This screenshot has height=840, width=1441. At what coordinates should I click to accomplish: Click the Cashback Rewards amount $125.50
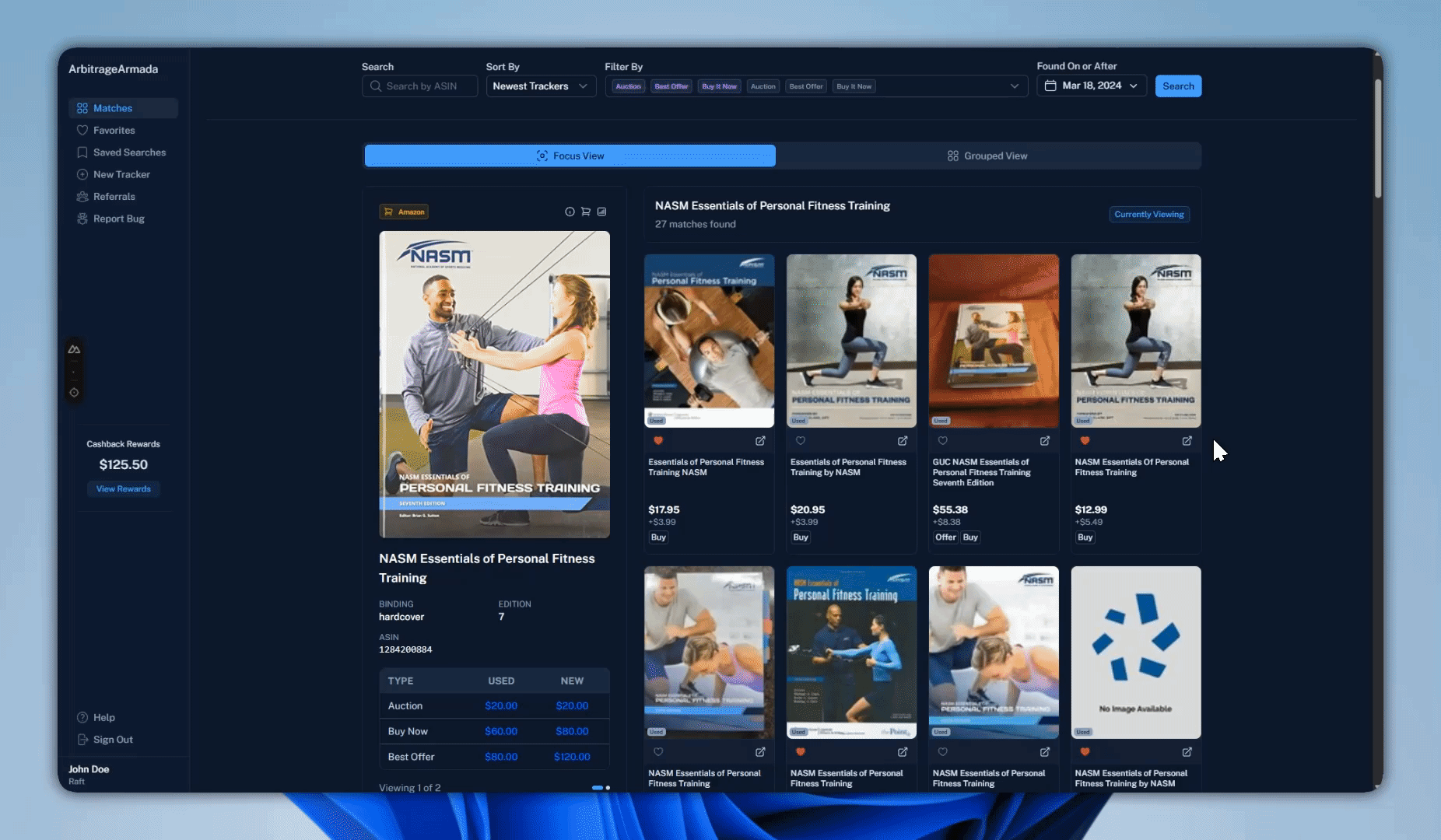123,464
